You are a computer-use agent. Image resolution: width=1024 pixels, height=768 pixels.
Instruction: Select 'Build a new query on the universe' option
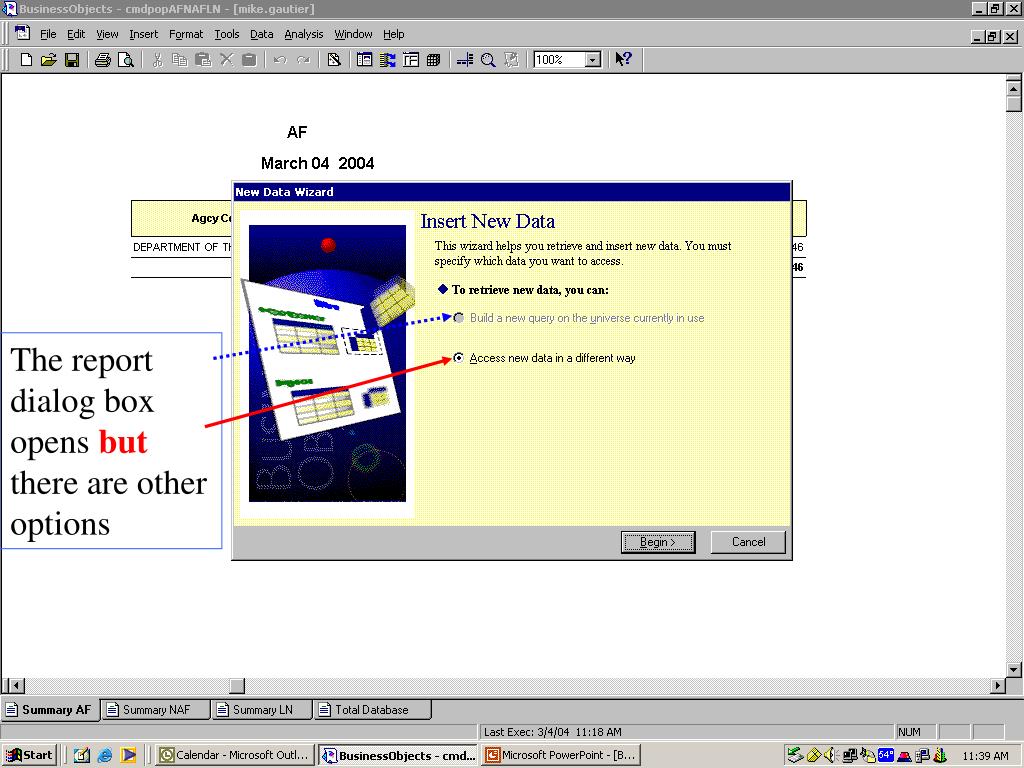click(459, 318)
